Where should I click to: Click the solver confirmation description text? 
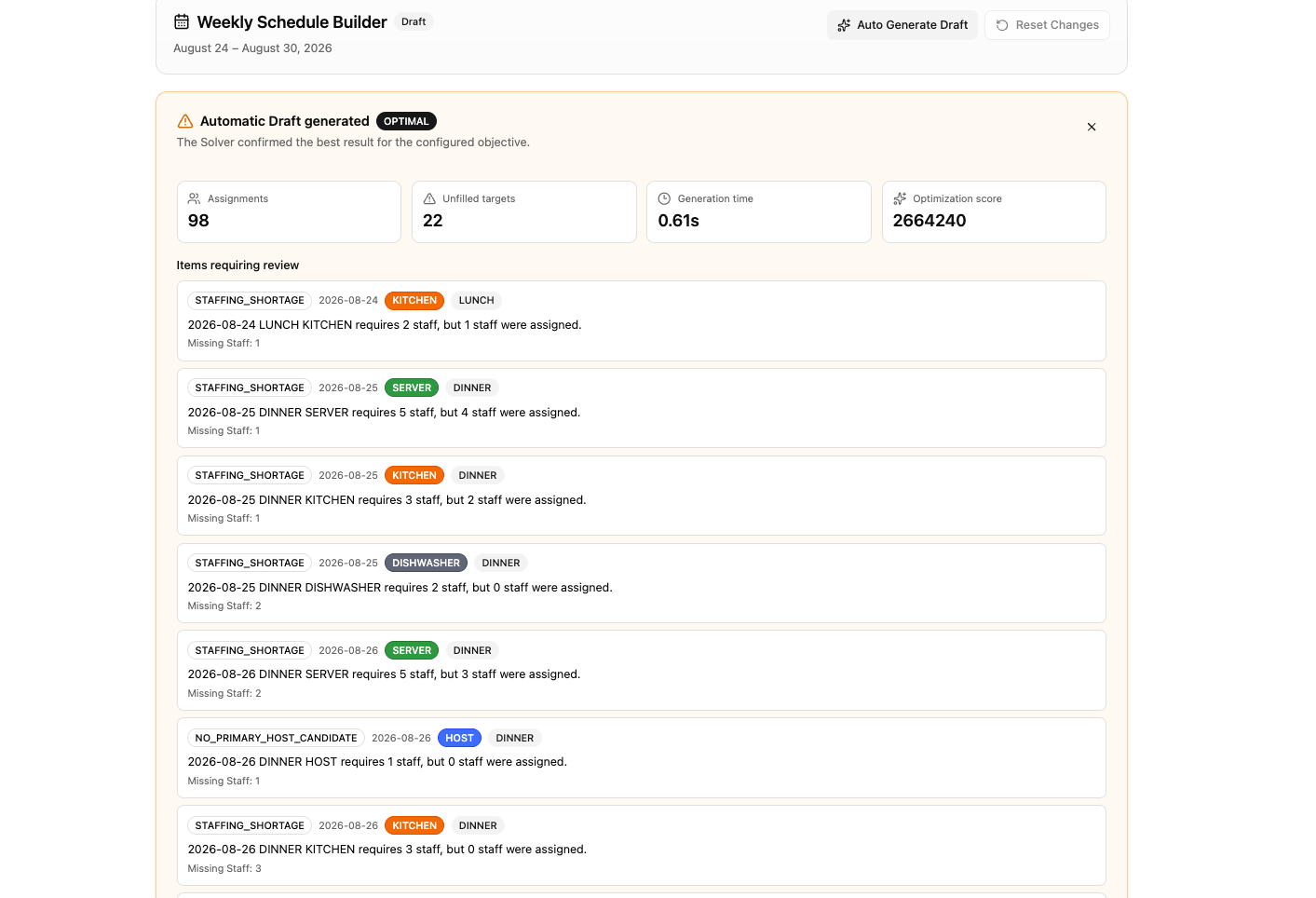353,143
